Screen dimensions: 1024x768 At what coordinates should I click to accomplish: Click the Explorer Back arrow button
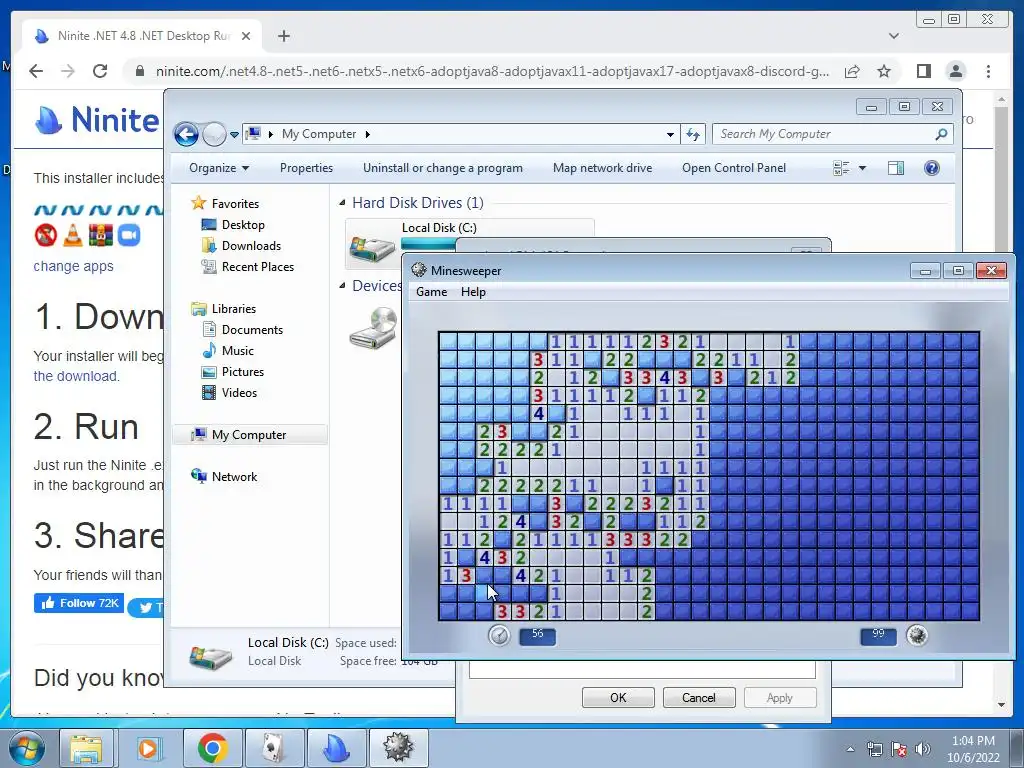coord(186,135)
